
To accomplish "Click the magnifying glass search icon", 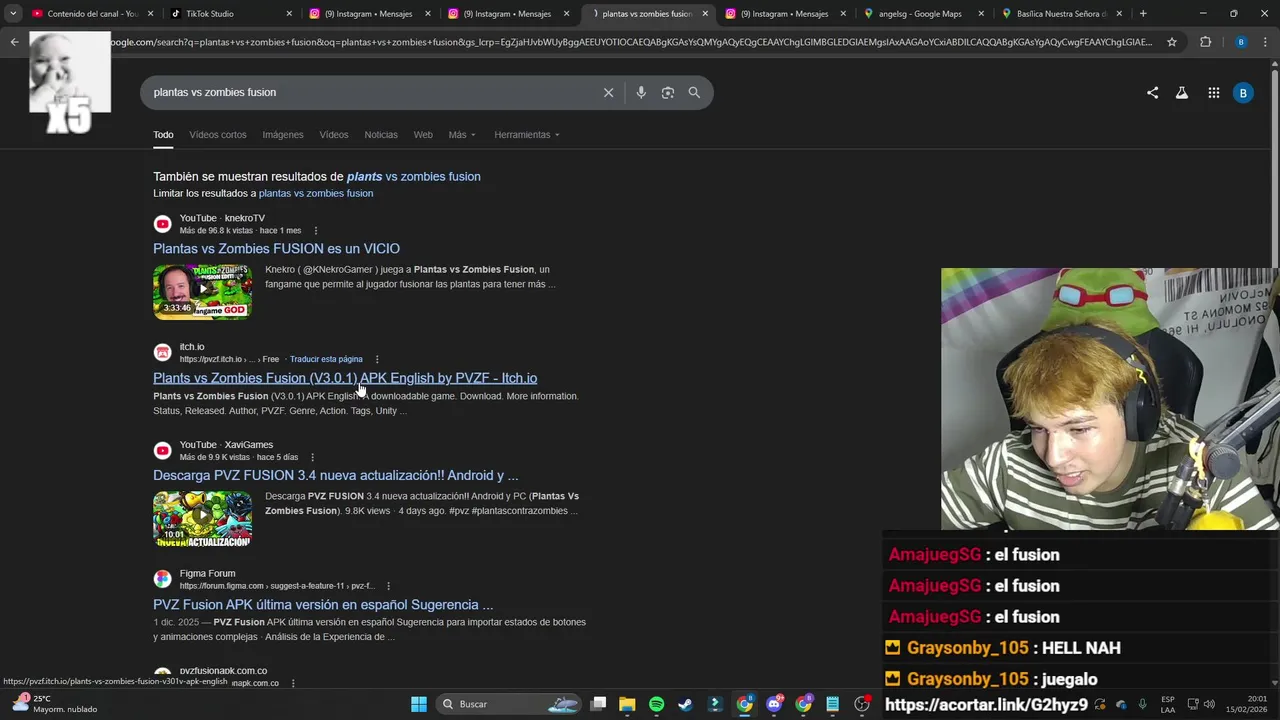I will (x=694, y=92).
